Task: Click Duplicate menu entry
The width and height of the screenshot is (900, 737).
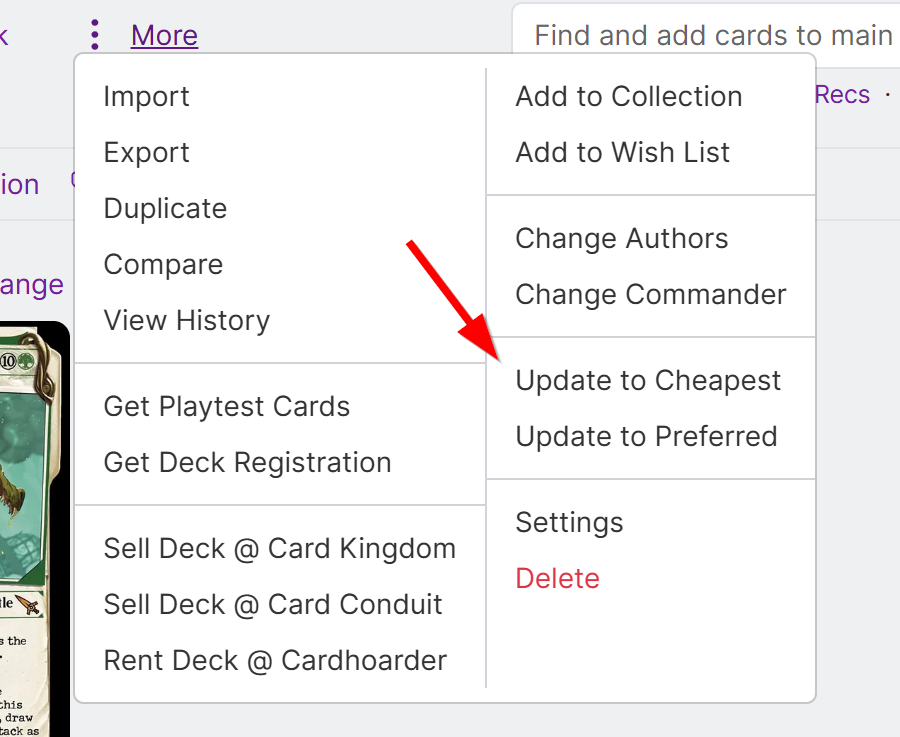Action: point(165,209)
